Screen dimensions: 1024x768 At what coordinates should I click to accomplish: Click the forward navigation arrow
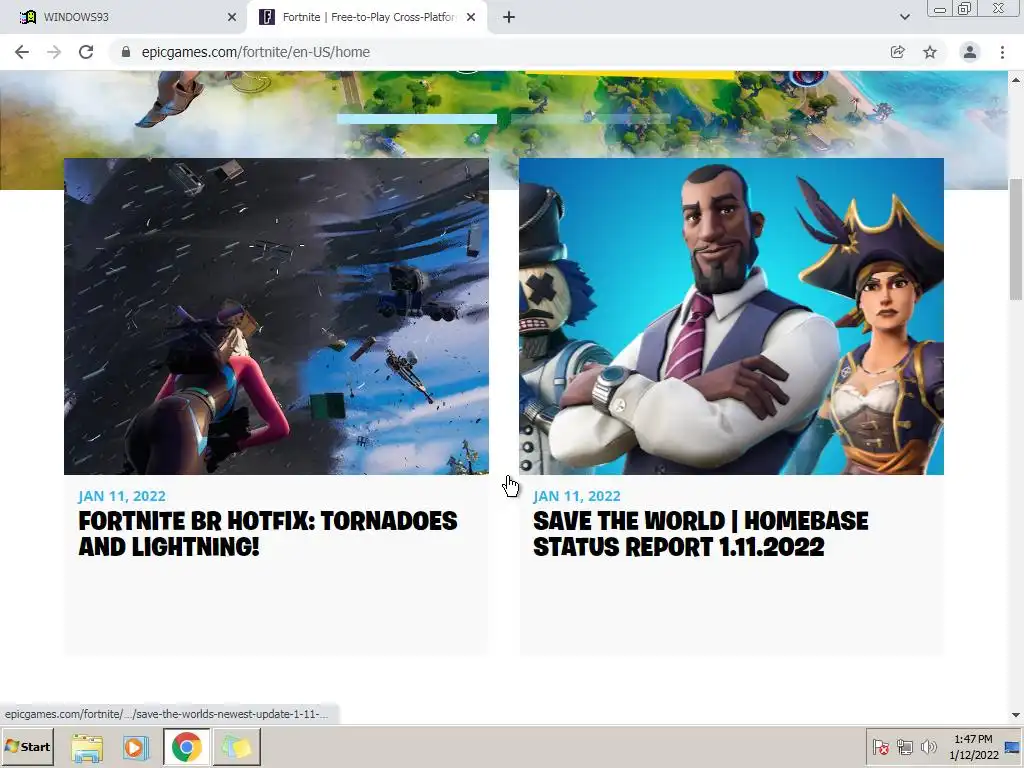click(x=54, y=52)
